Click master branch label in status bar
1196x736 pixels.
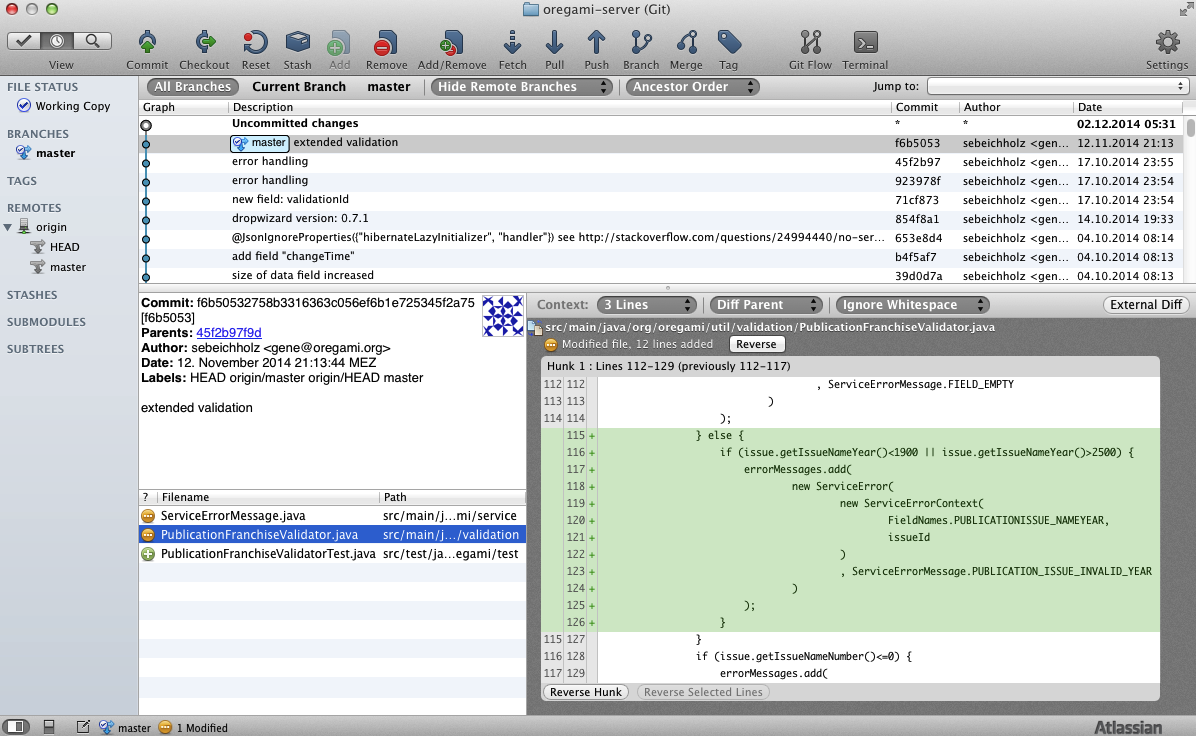(126, 728)
